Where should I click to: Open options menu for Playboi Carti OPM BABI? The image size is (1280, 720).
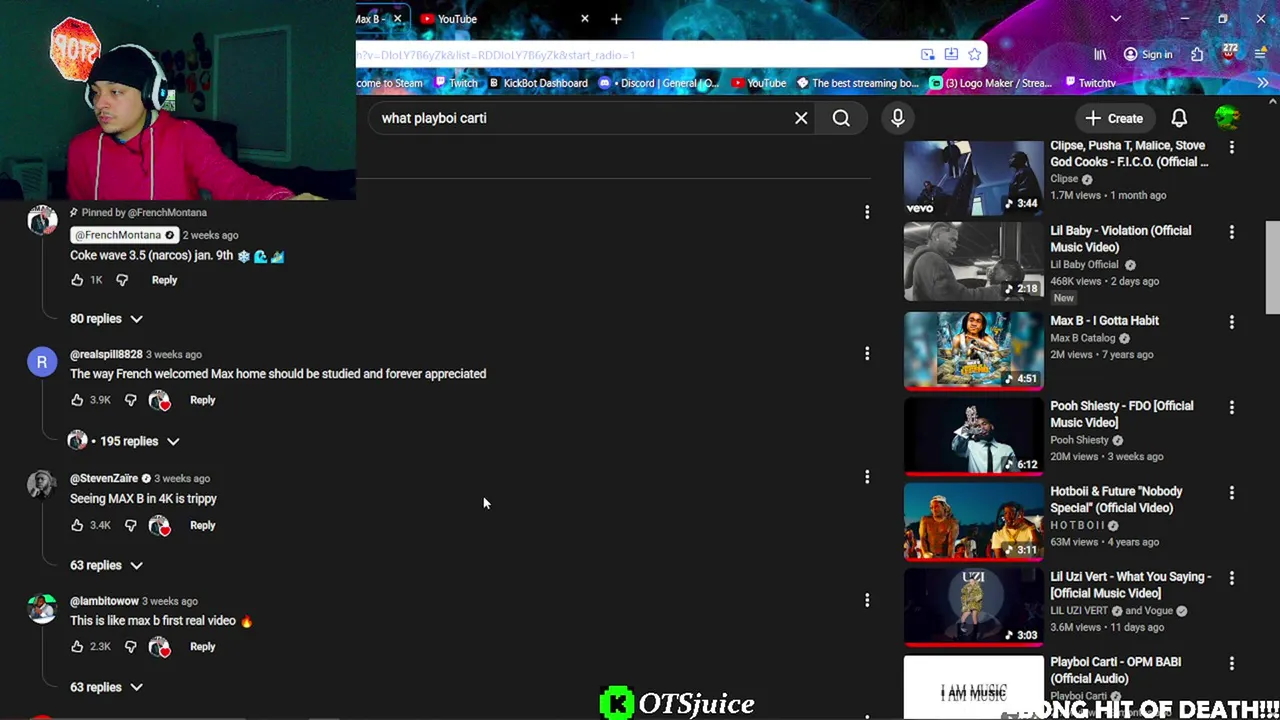click(x=1231, y=663)
